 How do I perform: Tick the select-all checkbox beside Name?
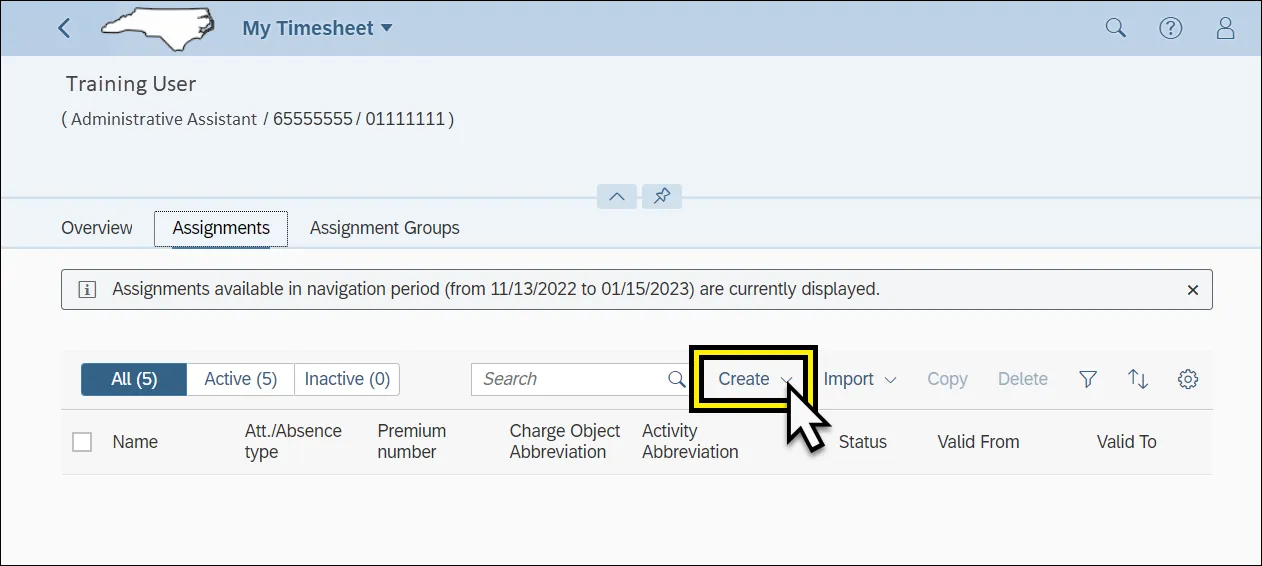click(x=82, y=442)
